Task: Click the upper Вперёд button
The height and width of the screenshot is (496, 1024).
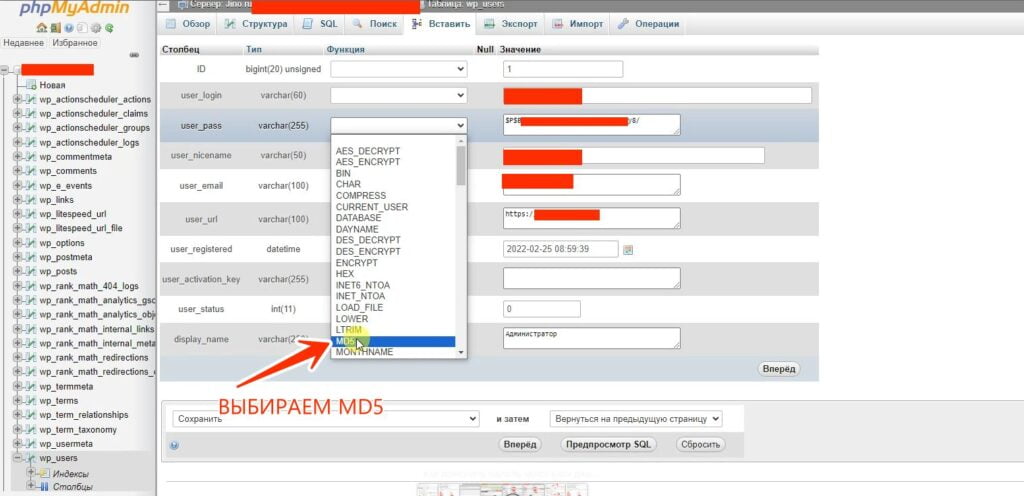Action: (x=779, y=369)
